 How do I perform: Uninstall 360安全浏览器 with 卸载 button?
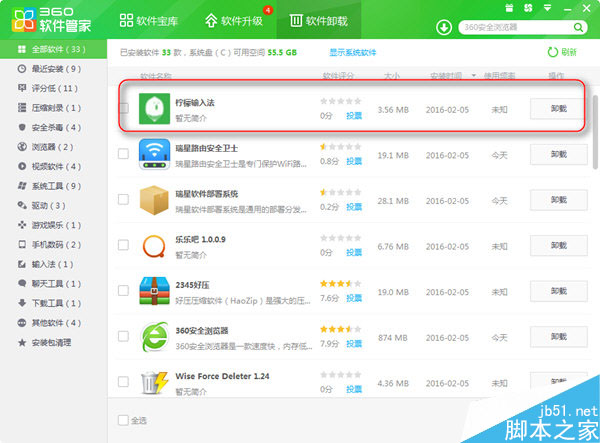[559, 337]
